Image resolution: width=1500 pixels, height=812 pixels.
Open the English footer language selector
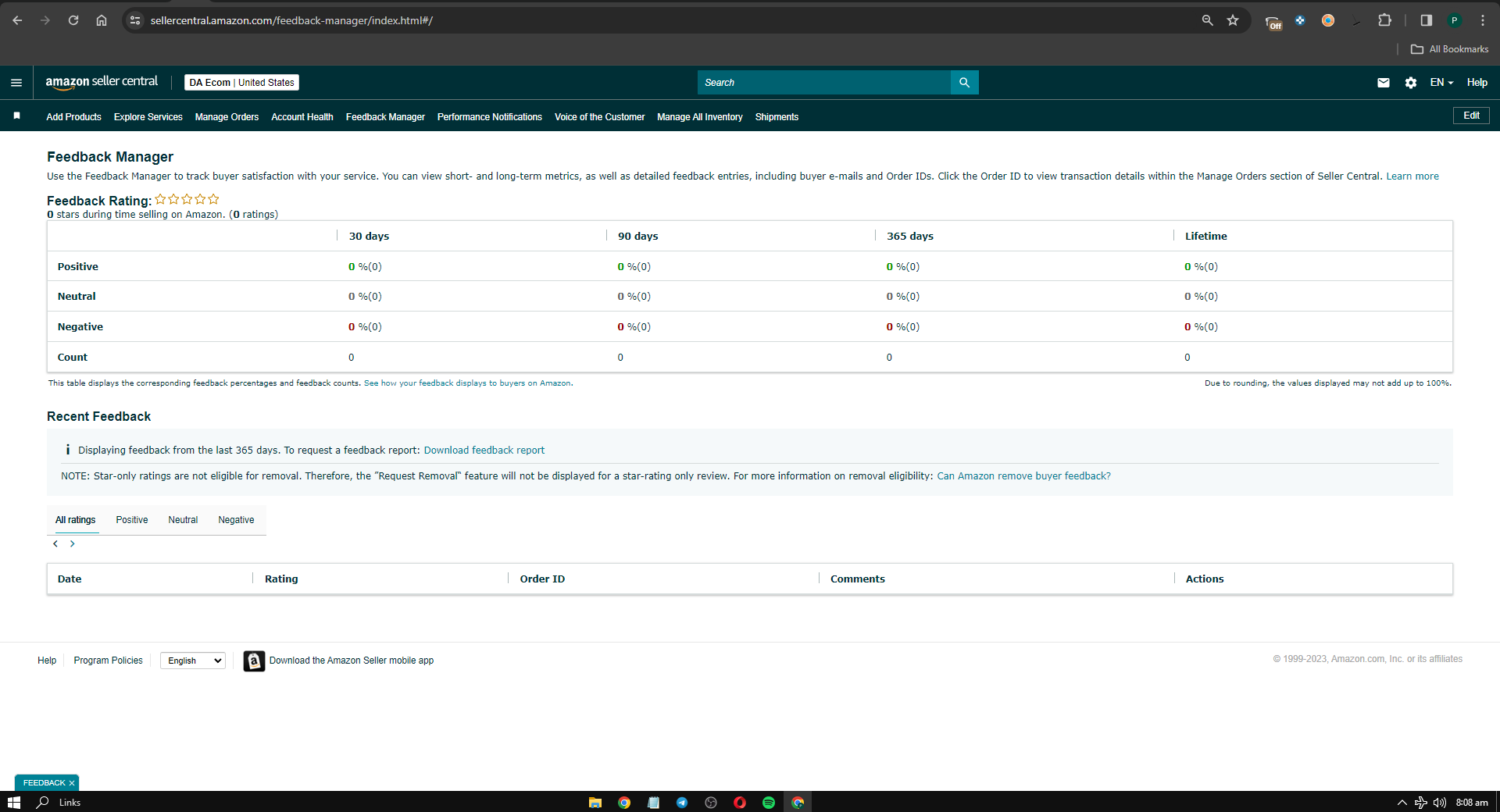[x=193, y=661]
